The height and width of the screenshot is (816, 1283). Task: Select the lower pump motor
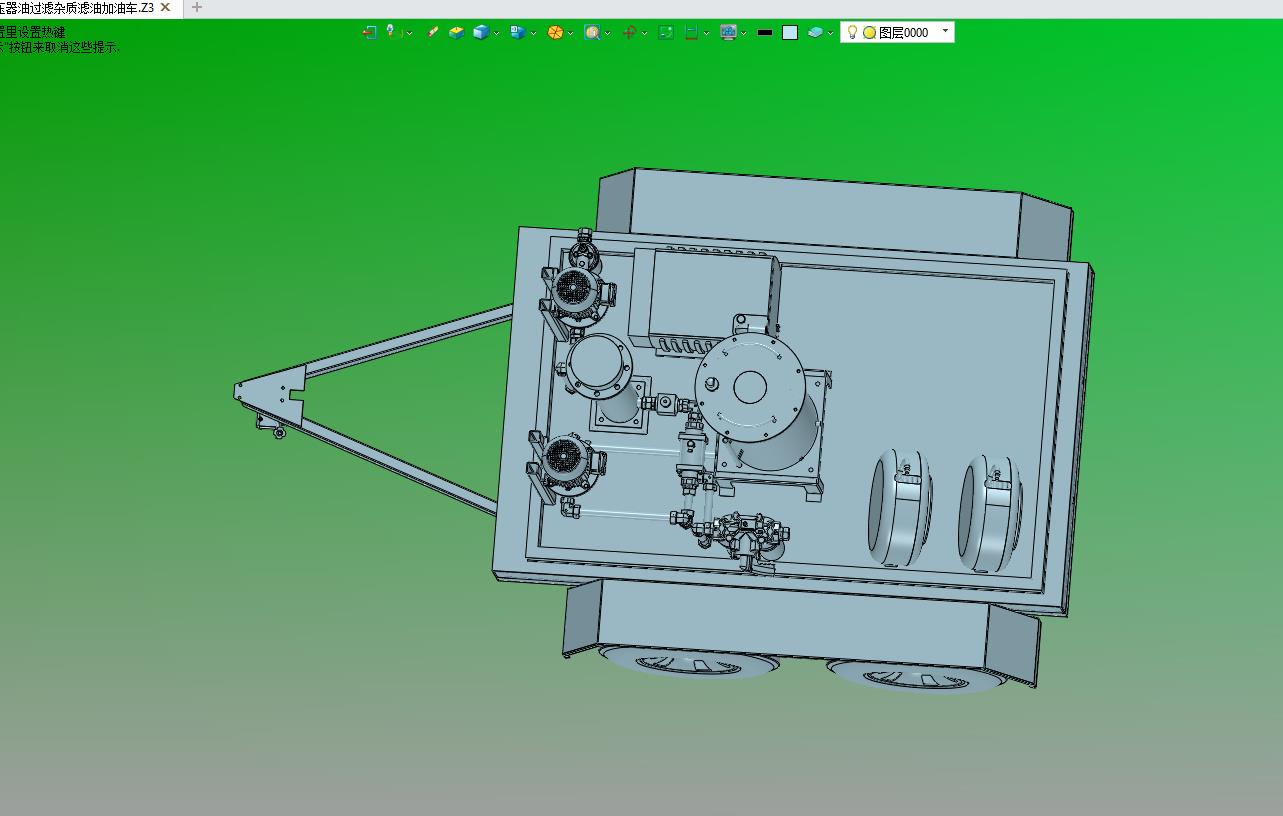565,463
